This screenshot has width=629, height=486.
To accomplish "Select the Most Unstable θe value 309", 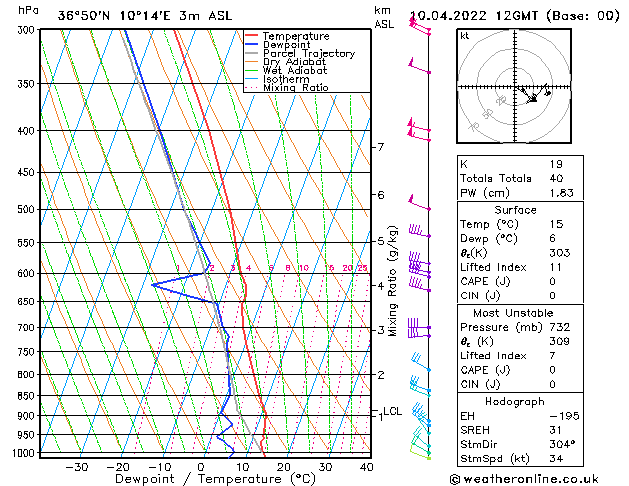I will (x=560, y=342).
